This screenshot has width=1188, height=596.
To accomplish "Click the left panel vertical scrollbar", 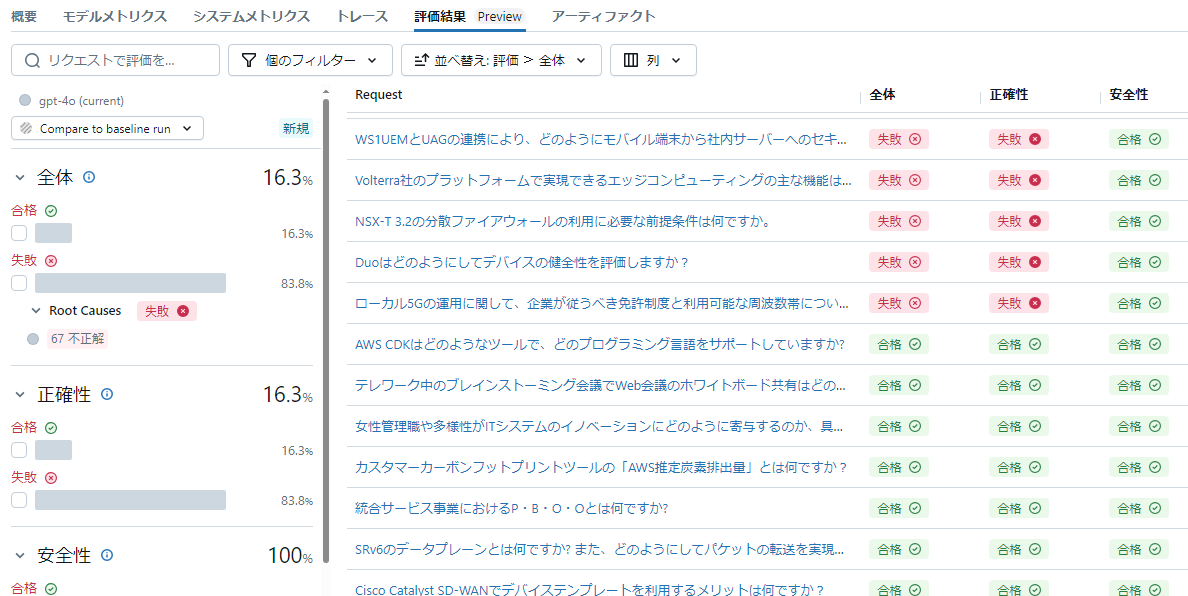I will coord(327,331).
